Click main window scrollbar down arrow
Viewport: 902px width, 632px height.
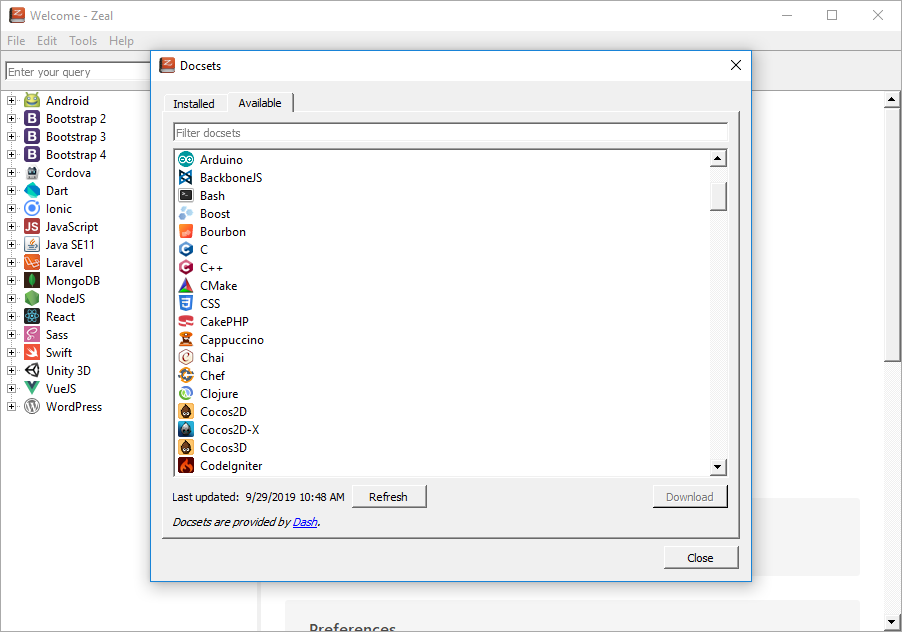[891, 622]
